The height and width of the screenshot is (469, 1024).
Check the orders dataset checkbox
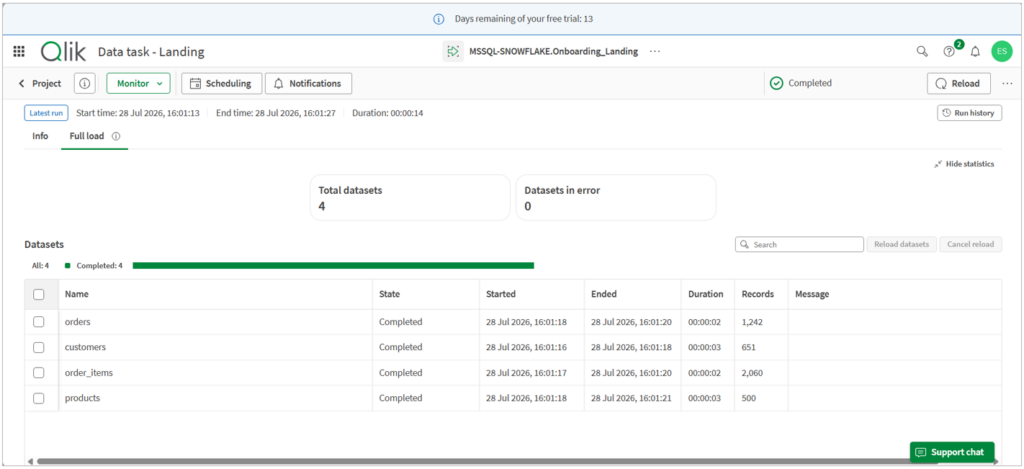click(x=39, y=322)
